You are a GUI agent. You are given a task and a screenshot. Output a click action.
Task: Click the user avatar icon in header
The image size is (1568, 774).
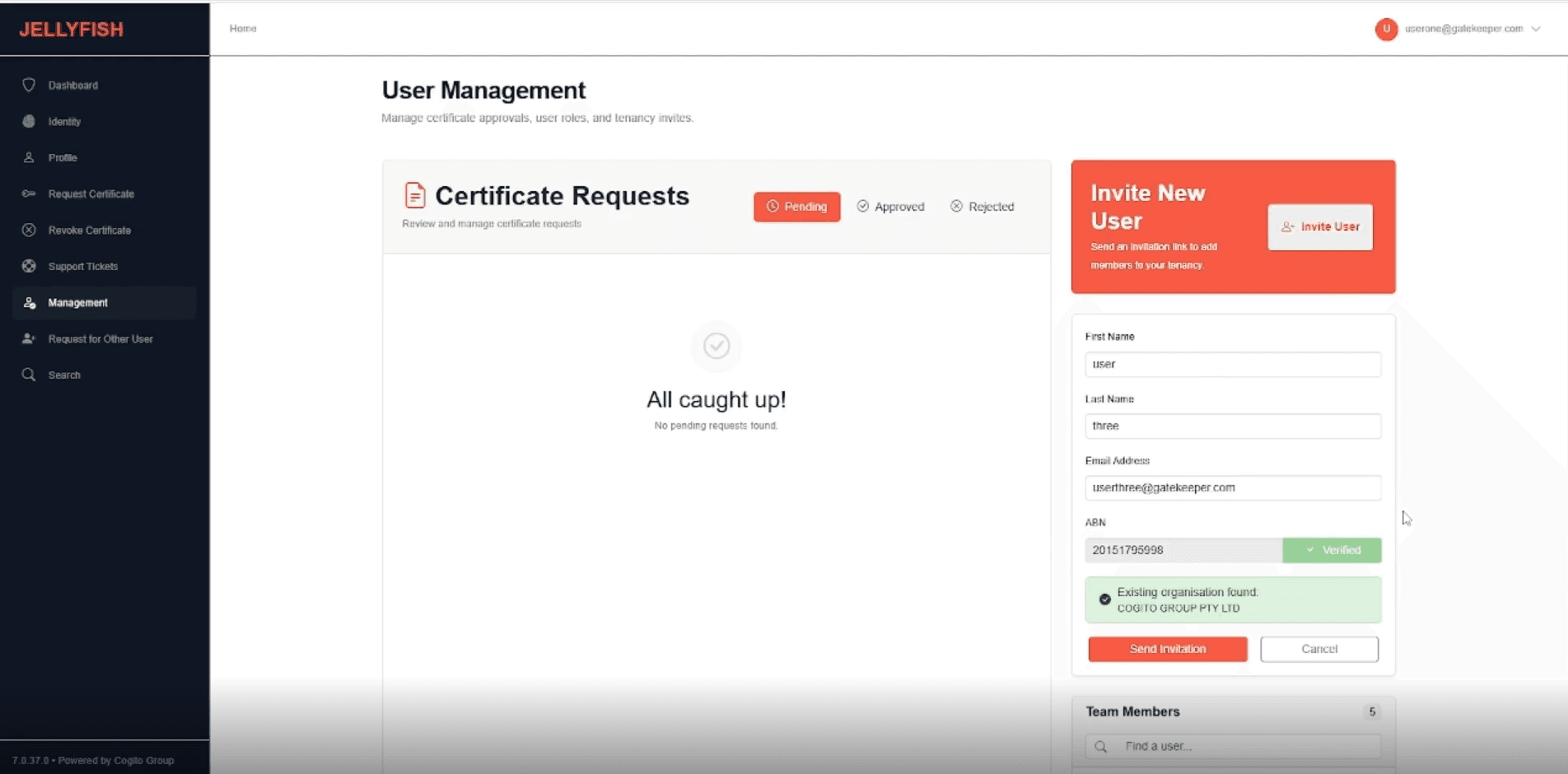(1386, 29)
